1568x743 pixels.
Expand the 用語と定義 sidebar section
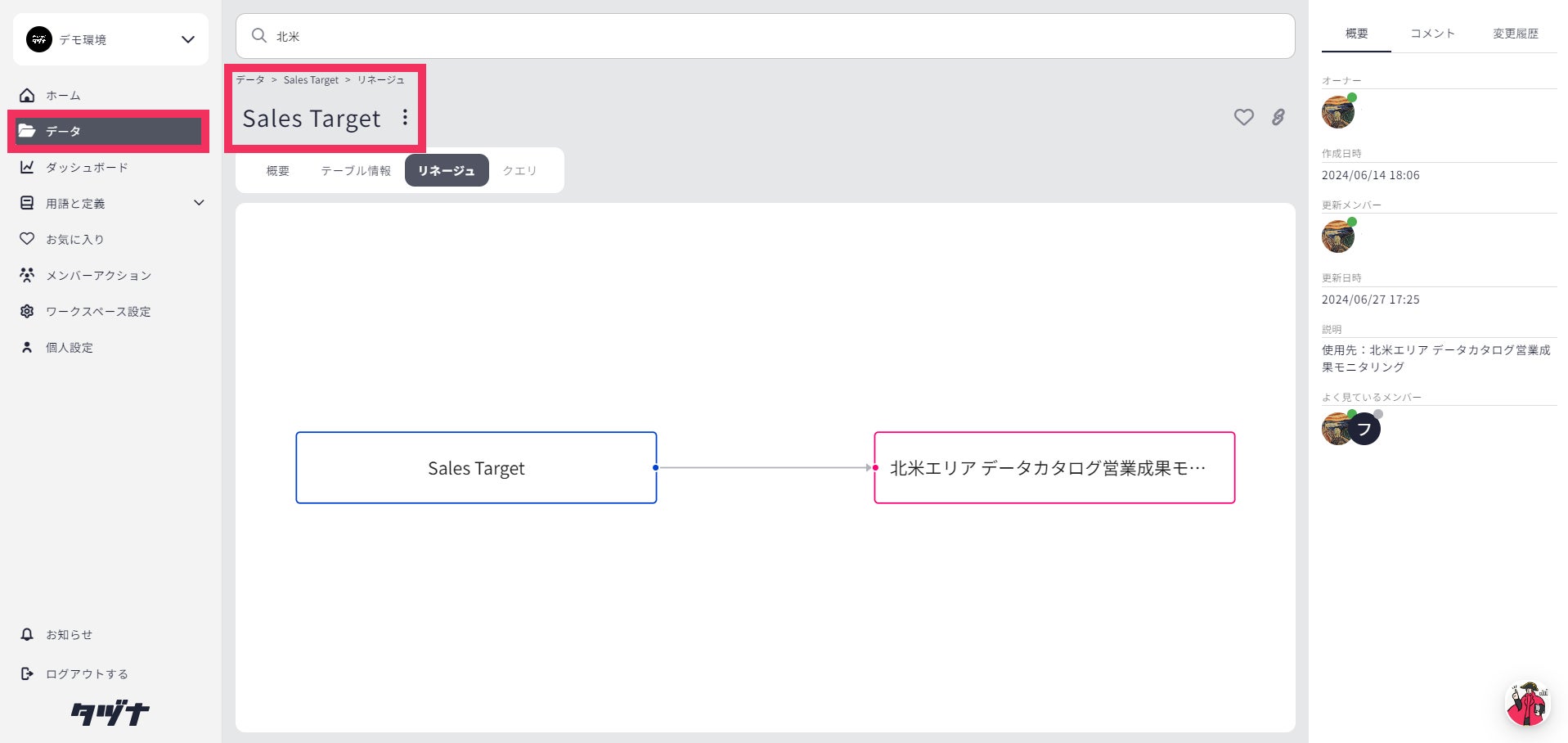click(x=198, y=203)
